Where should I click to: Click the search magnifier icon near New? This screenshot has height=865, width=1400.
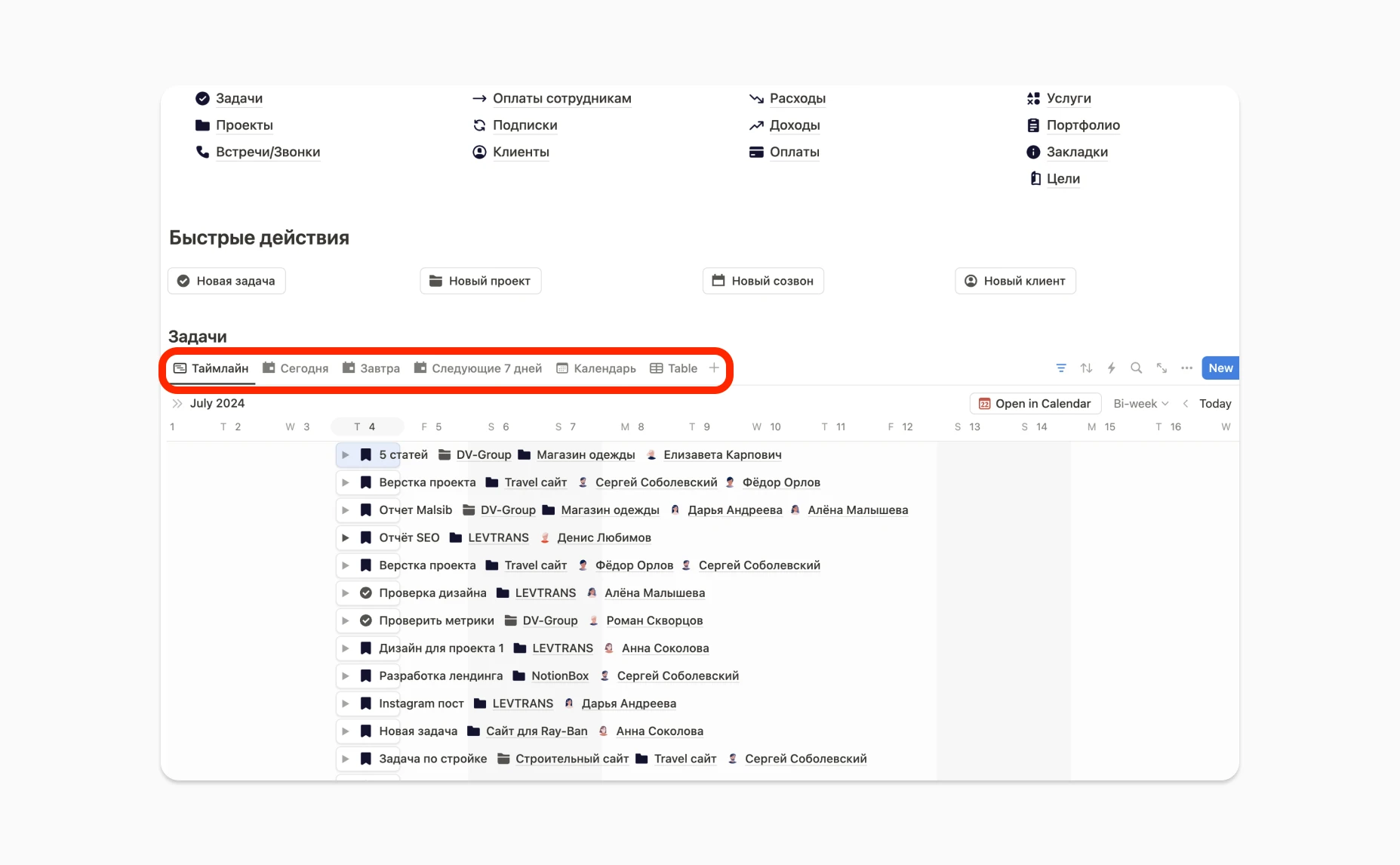click(1136, 368)
